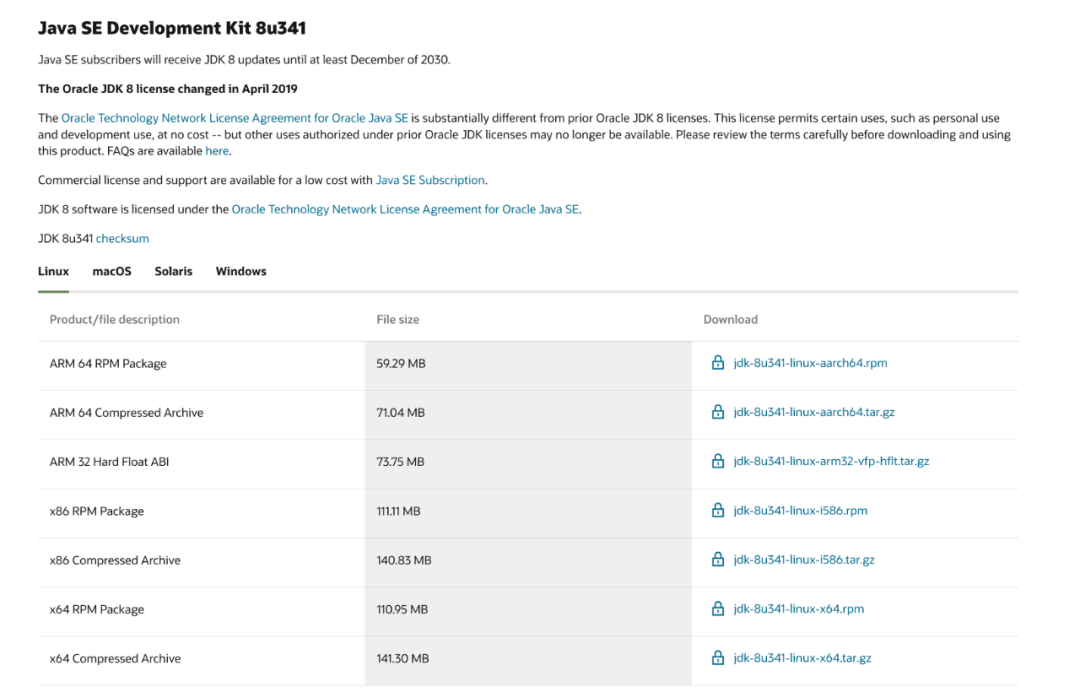Click the 'x86 Compressed Archive' description
Image resolution: width=1080 pixels, height=698 pixels.
click(115, 560)
